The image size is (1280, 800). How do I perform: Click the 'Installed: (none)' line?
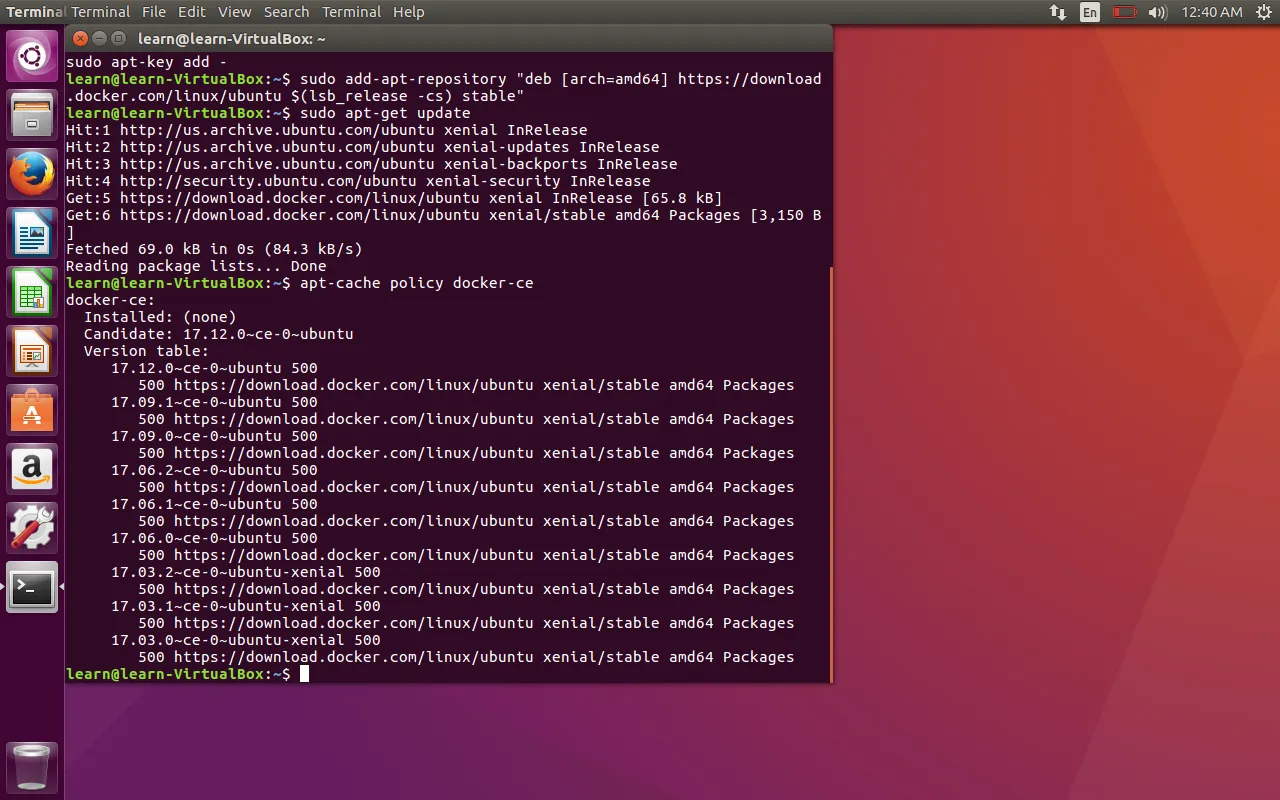coord(160,317)
